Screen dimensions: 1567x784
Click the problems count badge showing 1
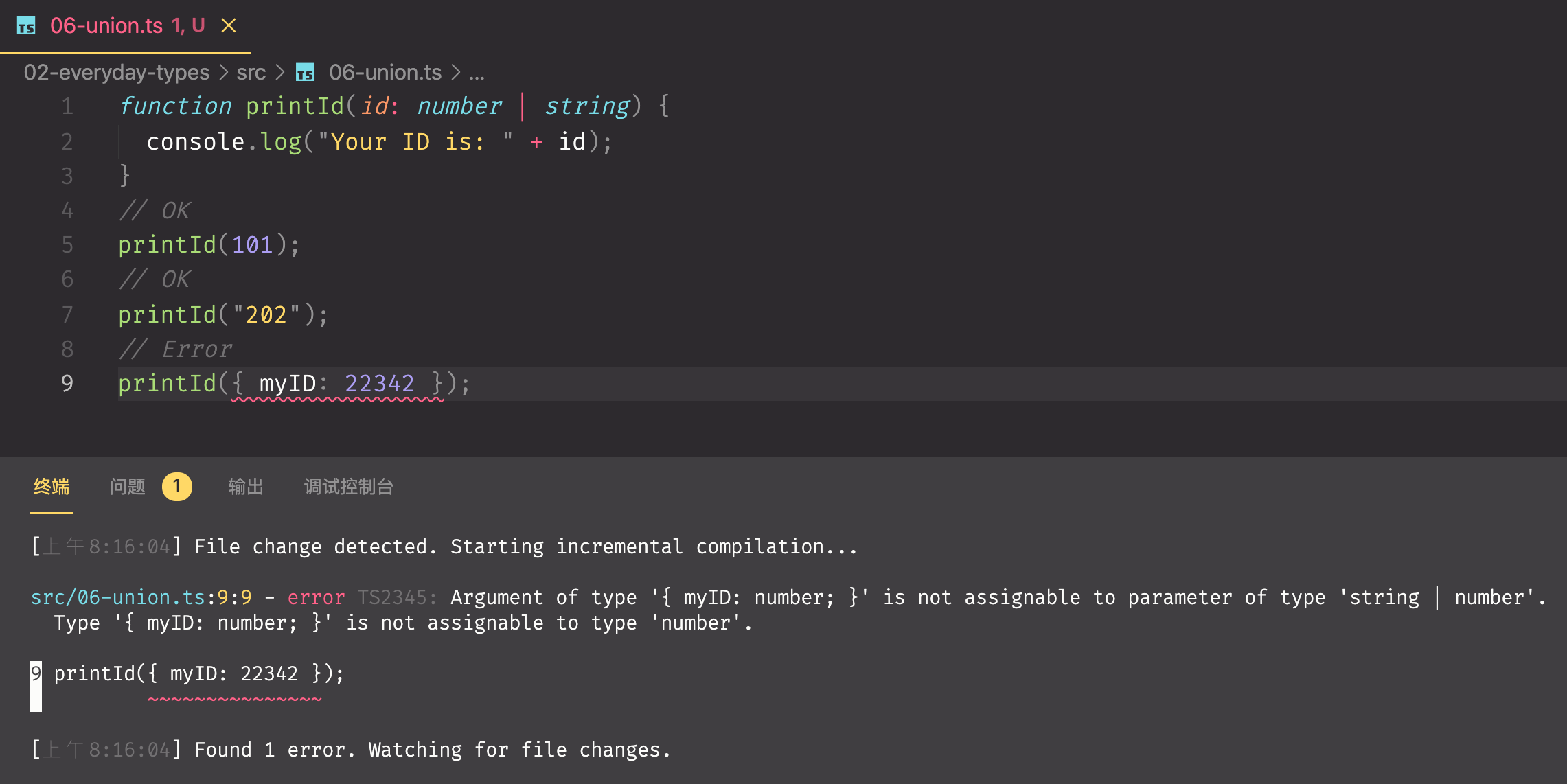pyautogui.click(x=177, y=487)
